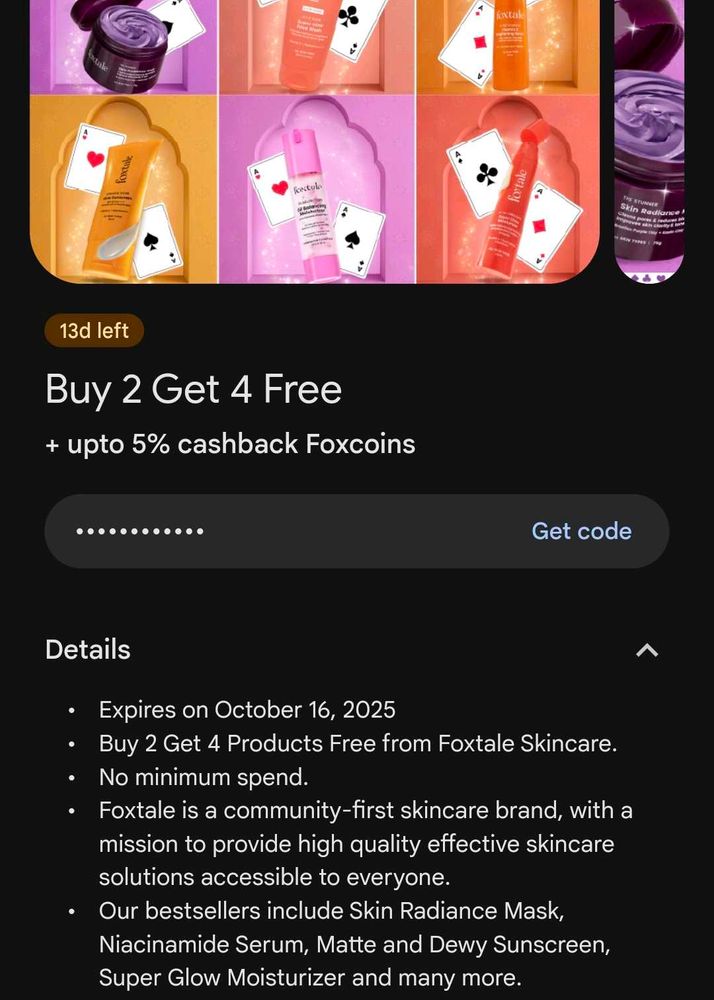714x1000 pixels.
Task: Open the pink Oil Balancing Moisturizer tile
Action: (x=317, y=189)
